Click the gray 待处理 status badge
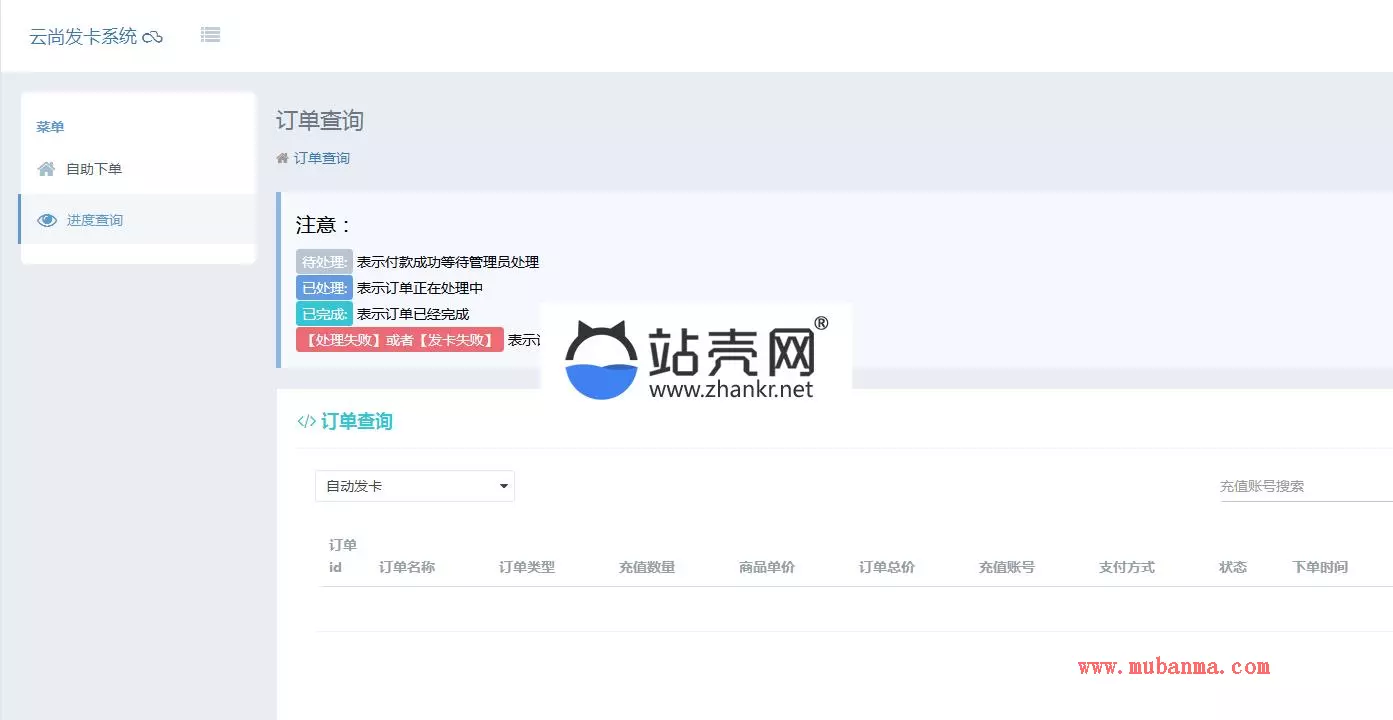This screenshot has height=720, width=1393. click(324, 262)
